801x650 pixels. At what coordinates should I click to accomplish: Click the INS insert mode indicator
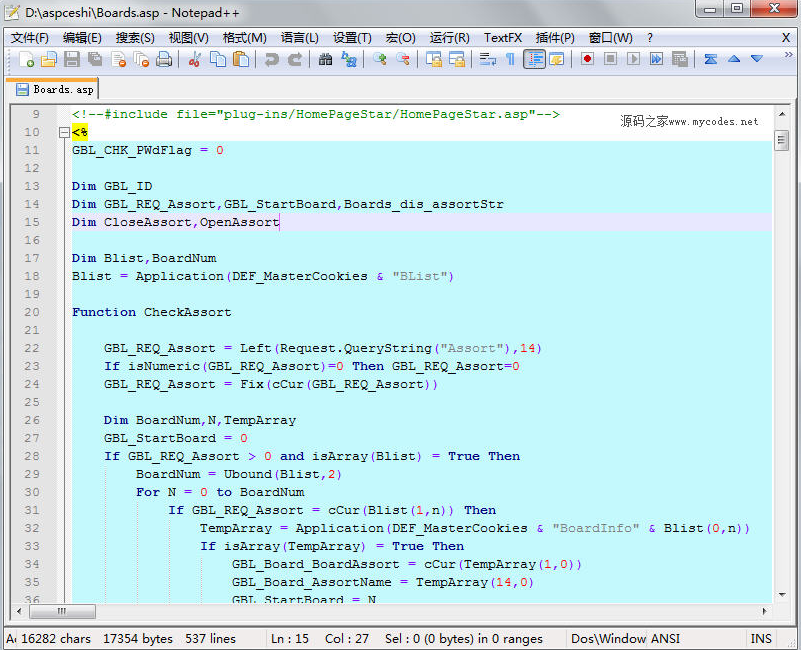click(x=761, y=638)
